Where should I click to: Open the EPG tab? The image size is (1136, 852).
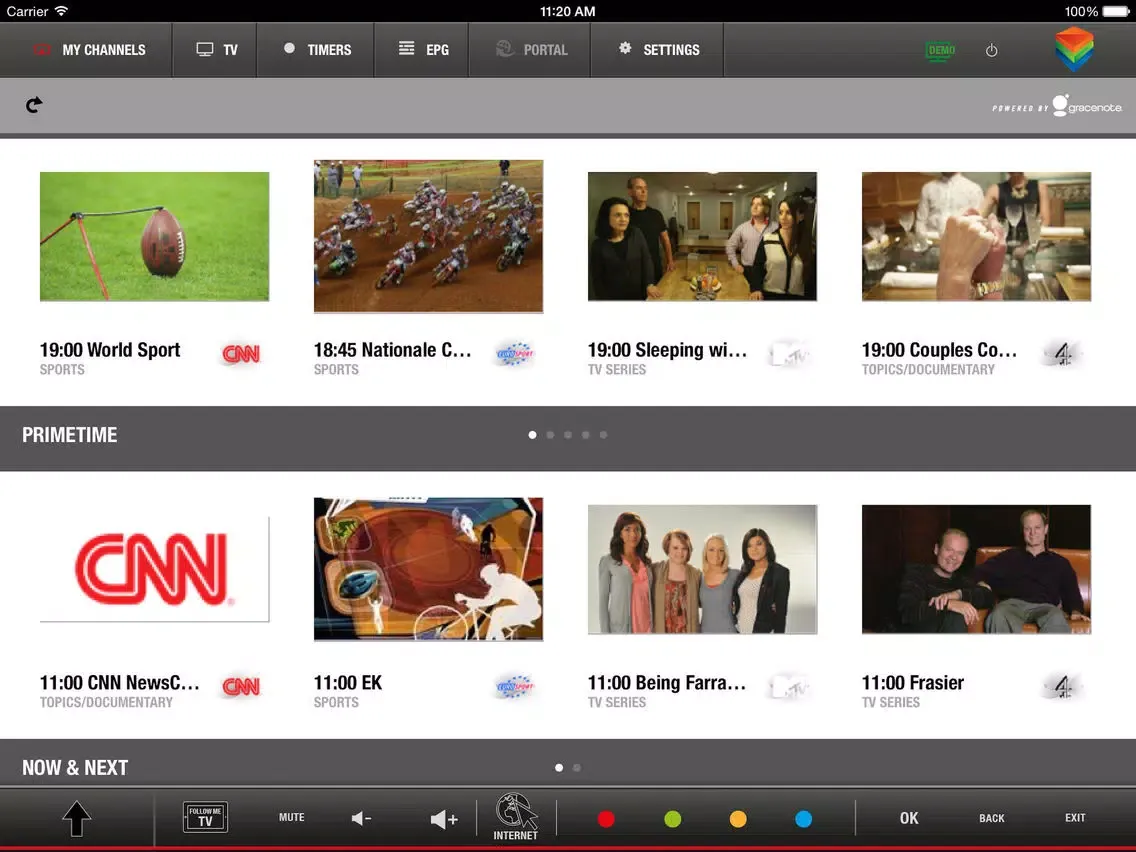click(x=422, y=50)
